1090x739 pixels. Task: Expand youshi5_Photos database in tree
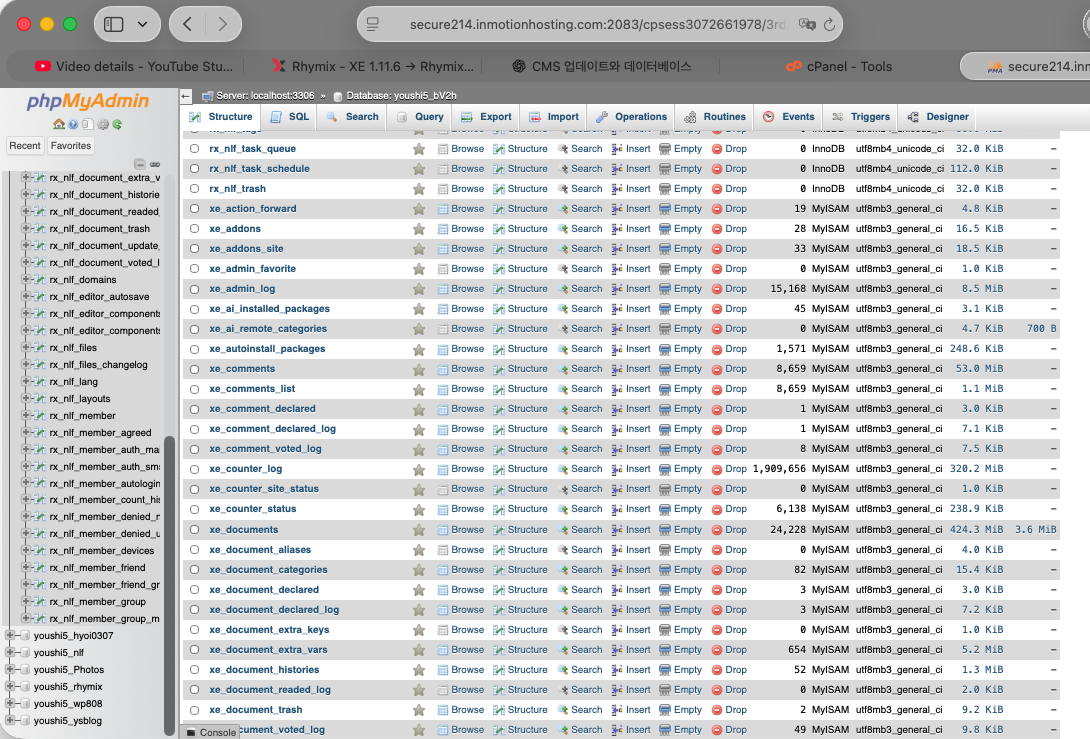[x=10, y=669]
